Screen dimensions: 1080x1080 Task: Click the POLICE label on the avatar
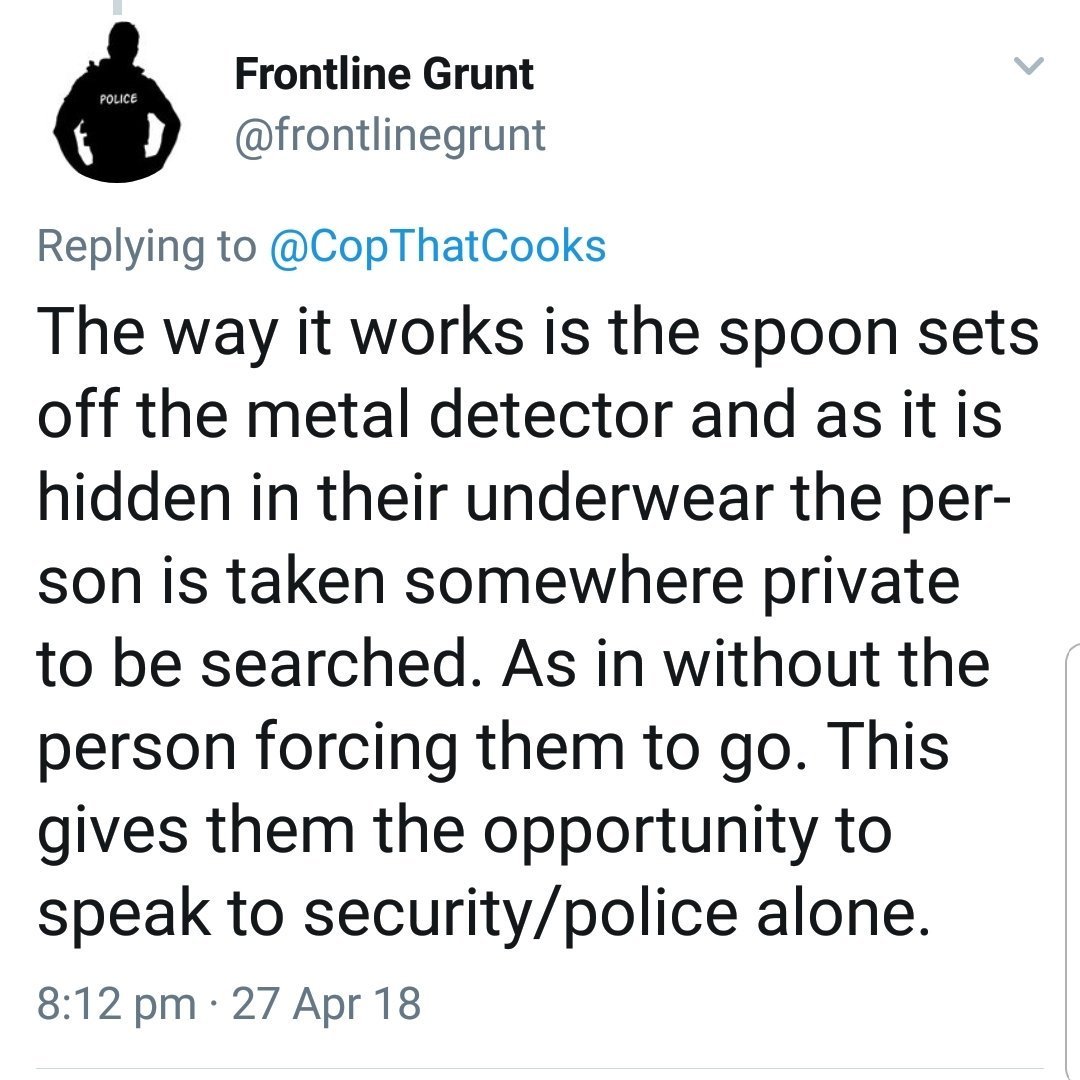pyautogui.click(x=121, y=100)
